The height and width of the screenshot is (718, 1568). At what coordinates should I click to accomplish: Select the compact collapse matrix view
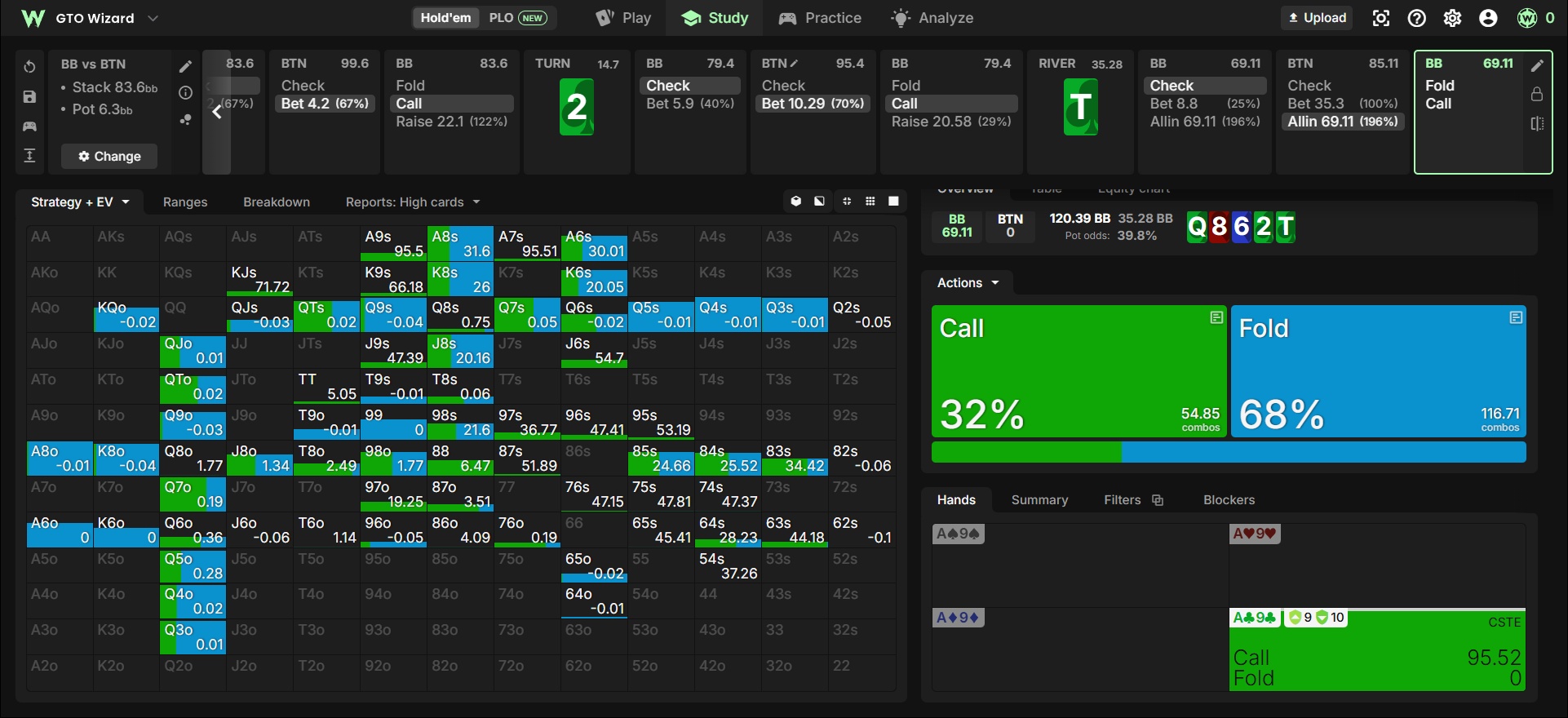click(x=847, y=202)
